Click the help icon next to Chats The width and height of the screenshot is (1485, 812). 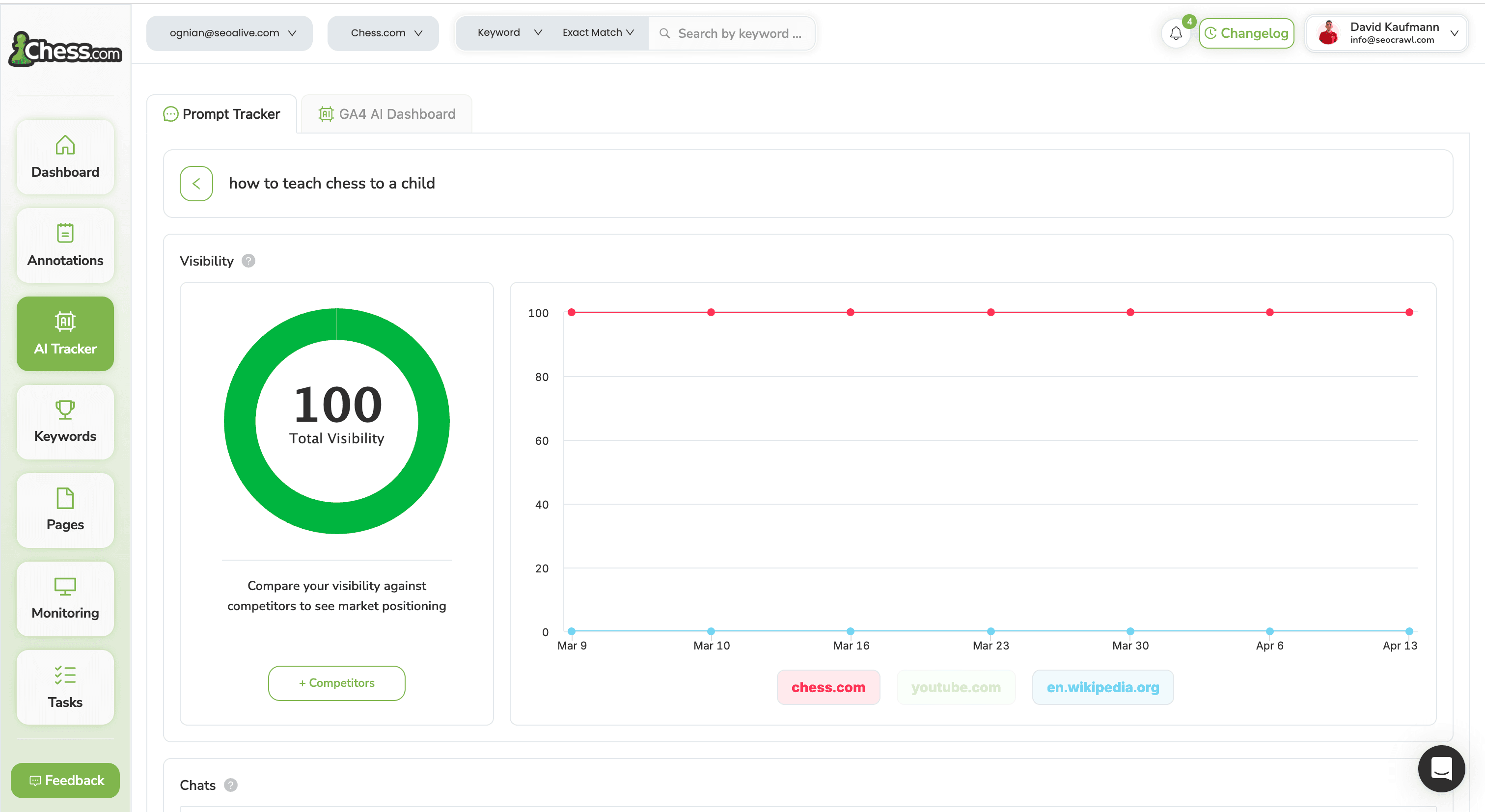coord(231,785)
